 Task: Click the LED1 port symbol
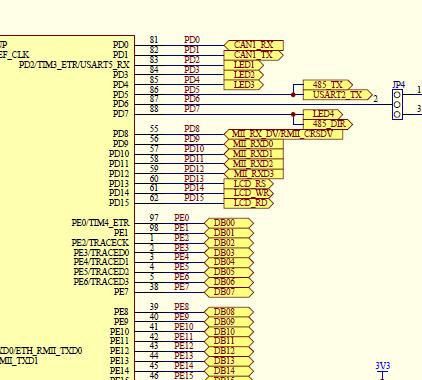click(244, 65)
